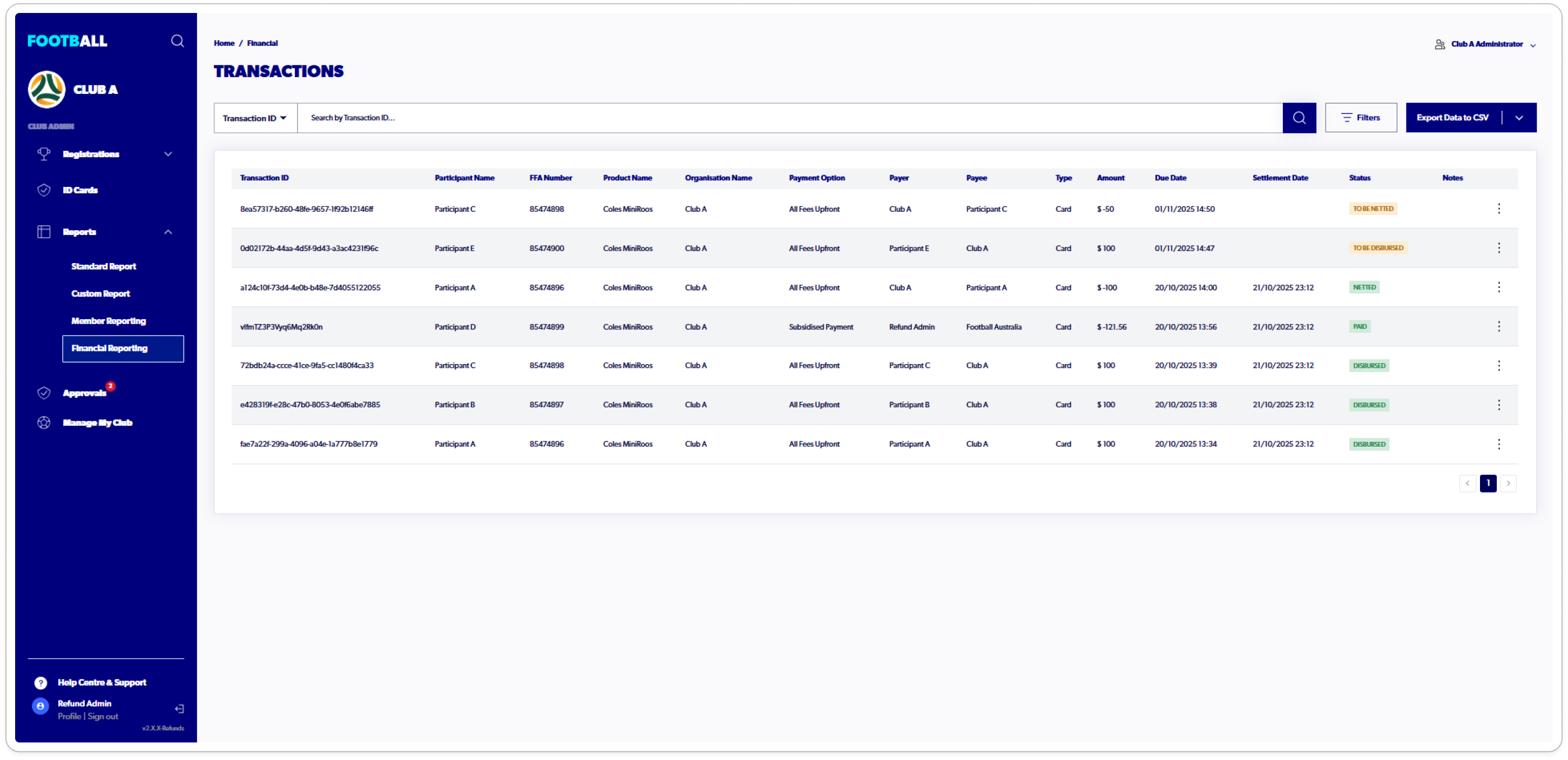This screenshot has width=1568, height=760.
Task: Open Help Centre & Support
Action: [102, 683]
